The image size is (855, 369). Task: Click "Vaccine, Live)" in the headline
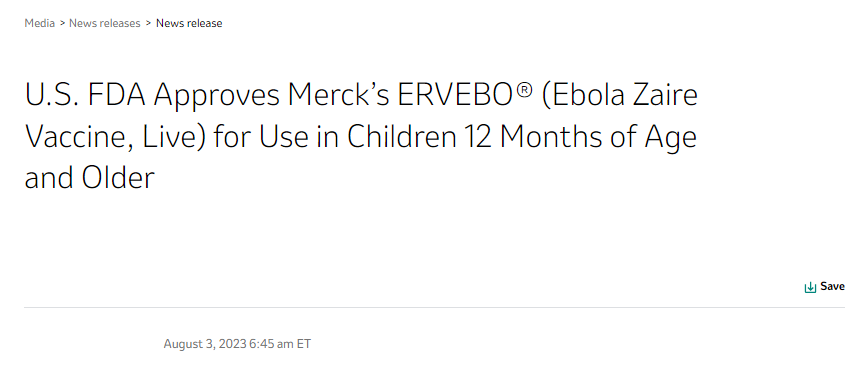pyautogui.click(x=115, y=137)
